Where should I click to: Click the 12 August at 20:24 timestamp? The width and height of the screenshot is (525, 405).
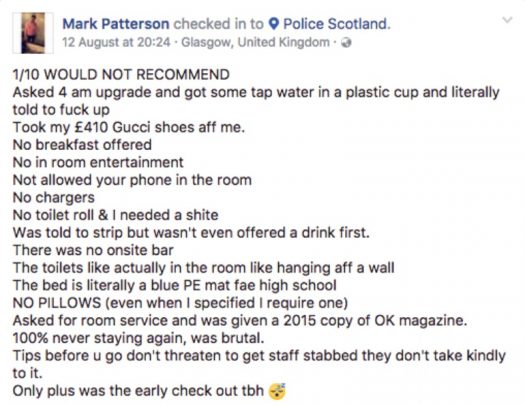point(116,43)
